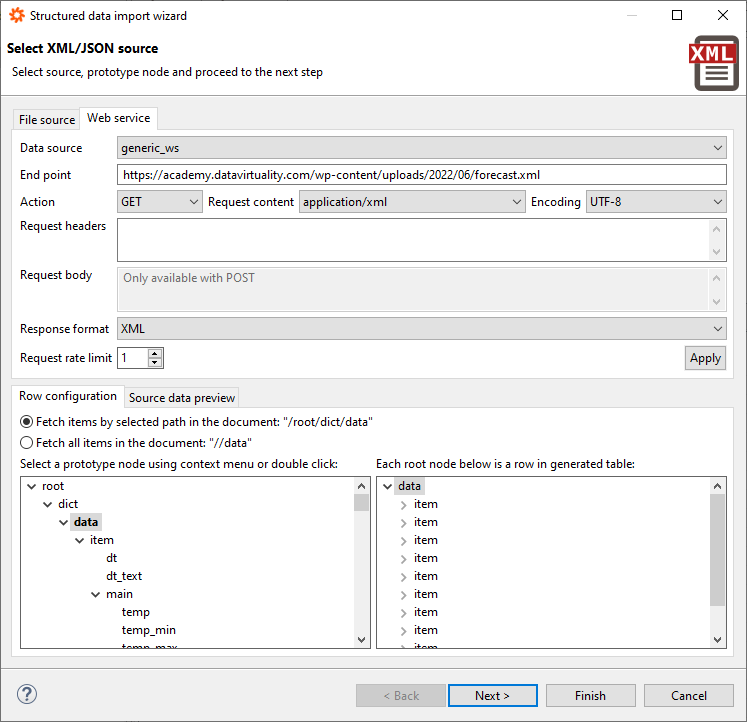The height and width of the screenshot is (722, 747).
Task: Expand the first item node in generated table
Action: click(x=404, y=504)
